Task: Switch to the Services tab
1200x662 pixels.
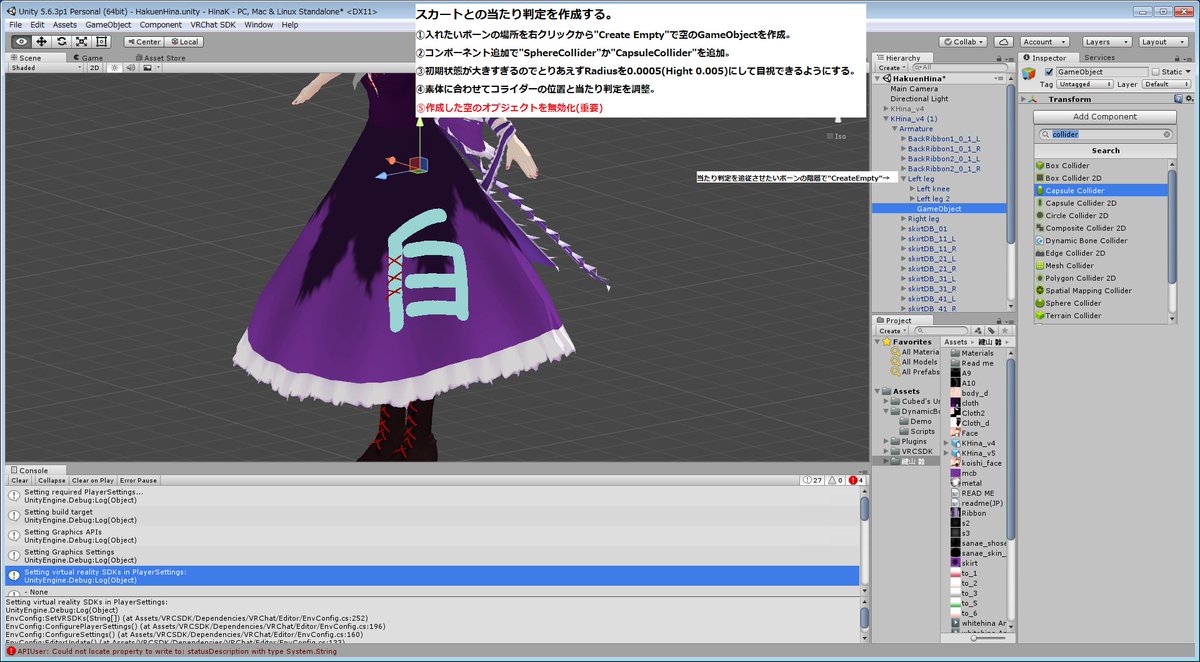Action: [1099, 58]
